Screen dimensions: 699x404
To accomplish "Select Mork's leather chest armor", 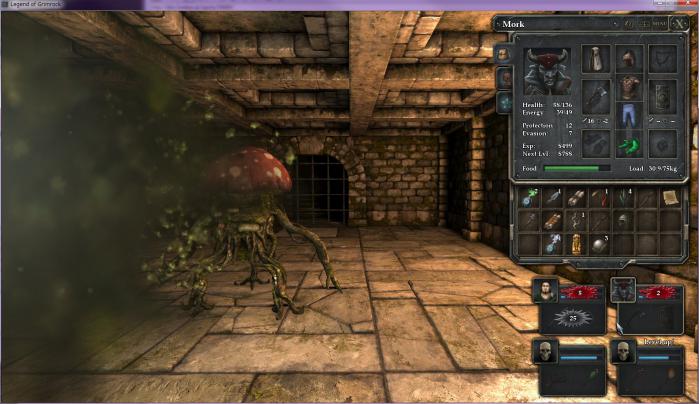I will click(x=629, y=87).
